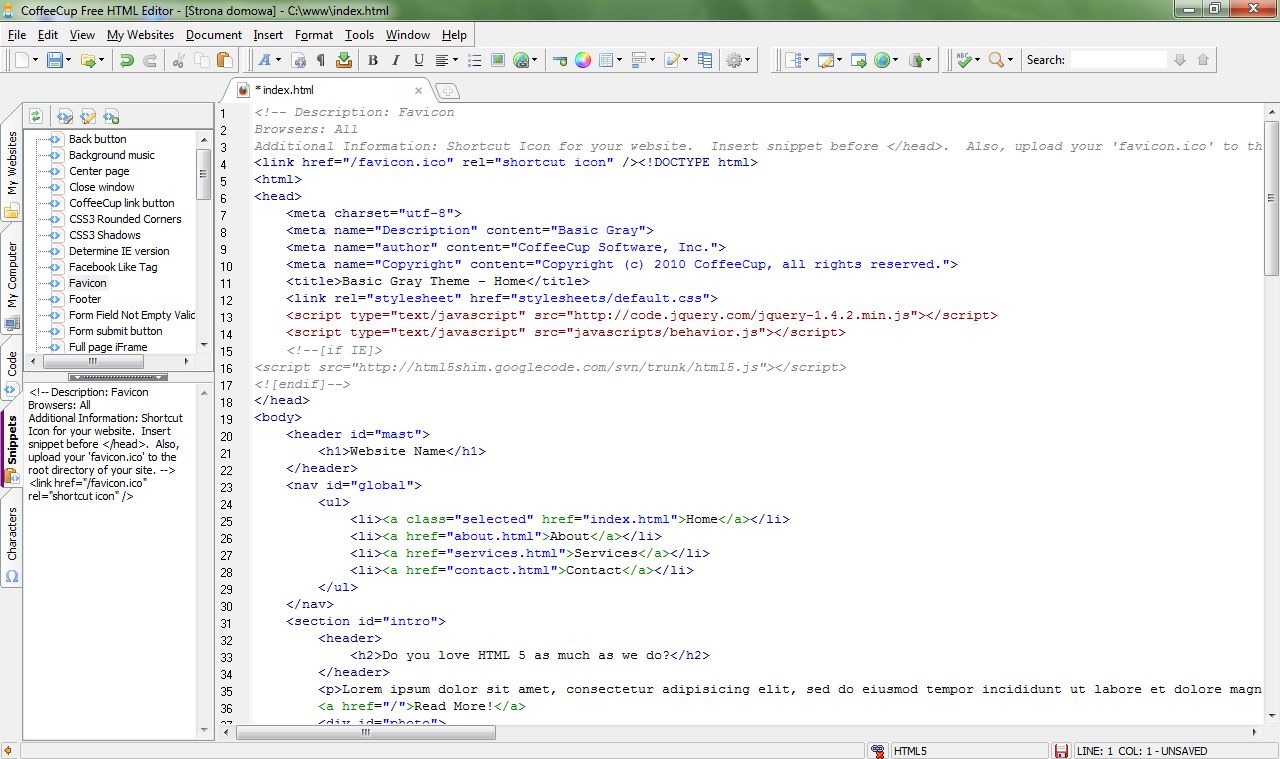The width and height of the screenshot is (1280, 759).
Task: Open a new empty document tab
Action: point(447,91)
